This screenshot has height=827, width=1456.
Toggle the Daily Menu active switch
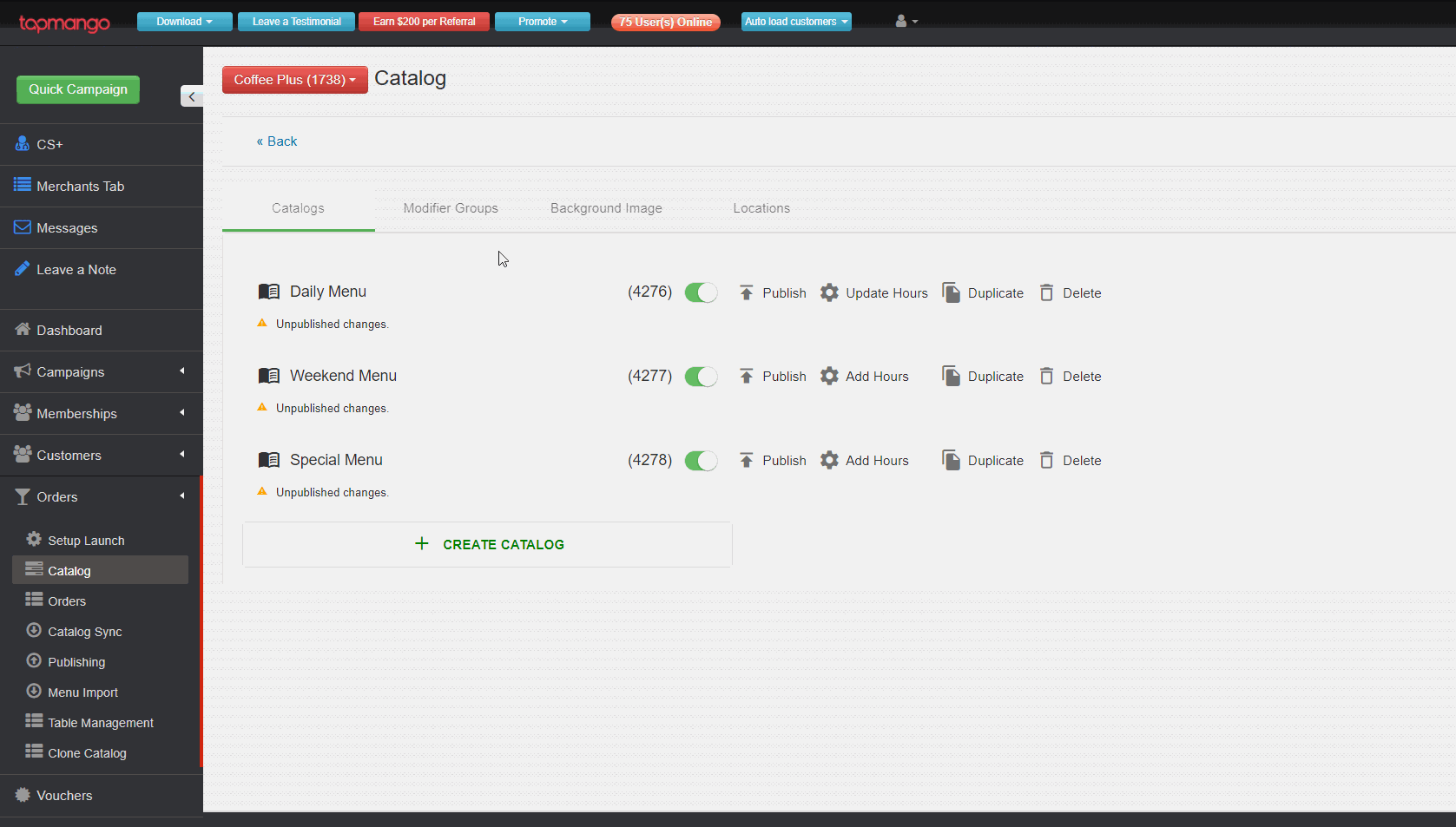coord(701,292)
